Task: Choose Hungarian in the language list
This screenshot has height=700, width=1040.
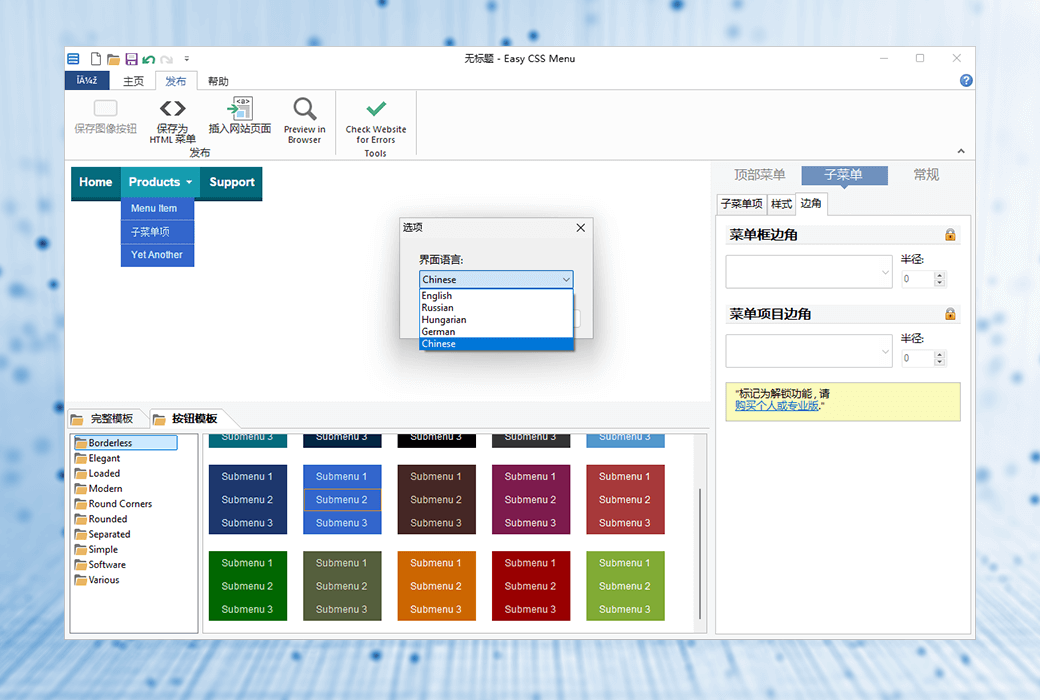Action: click(496, 320)
